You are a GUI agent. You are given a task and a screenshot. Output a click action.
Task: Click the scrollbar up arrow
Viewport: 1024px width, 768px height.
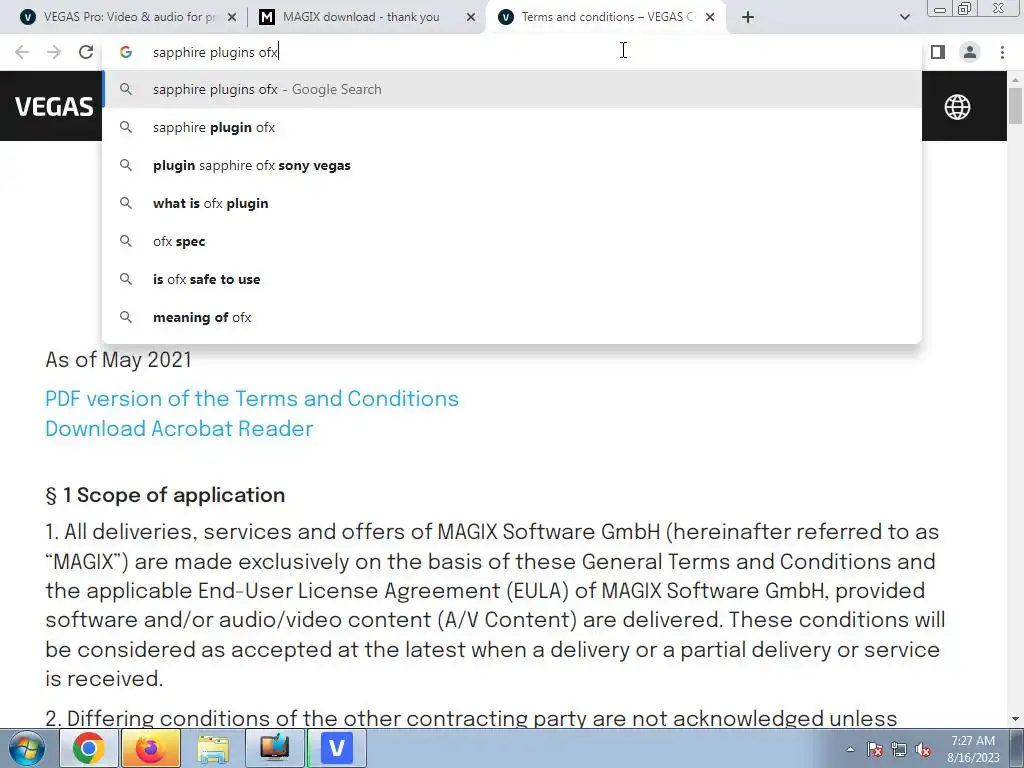pos(1015,78)
